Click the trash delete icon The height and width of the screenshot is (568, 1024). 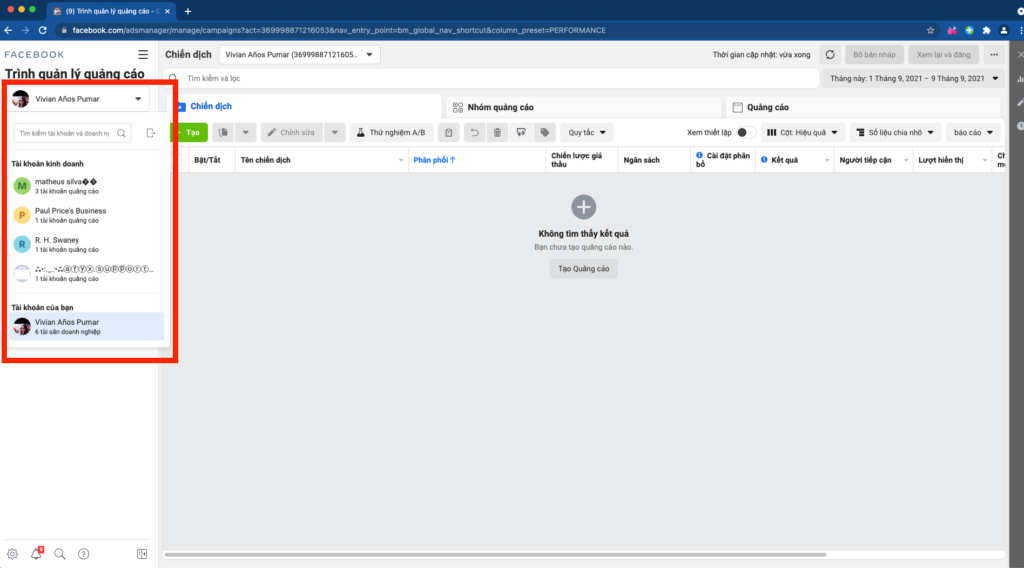(x=497, y=133)
